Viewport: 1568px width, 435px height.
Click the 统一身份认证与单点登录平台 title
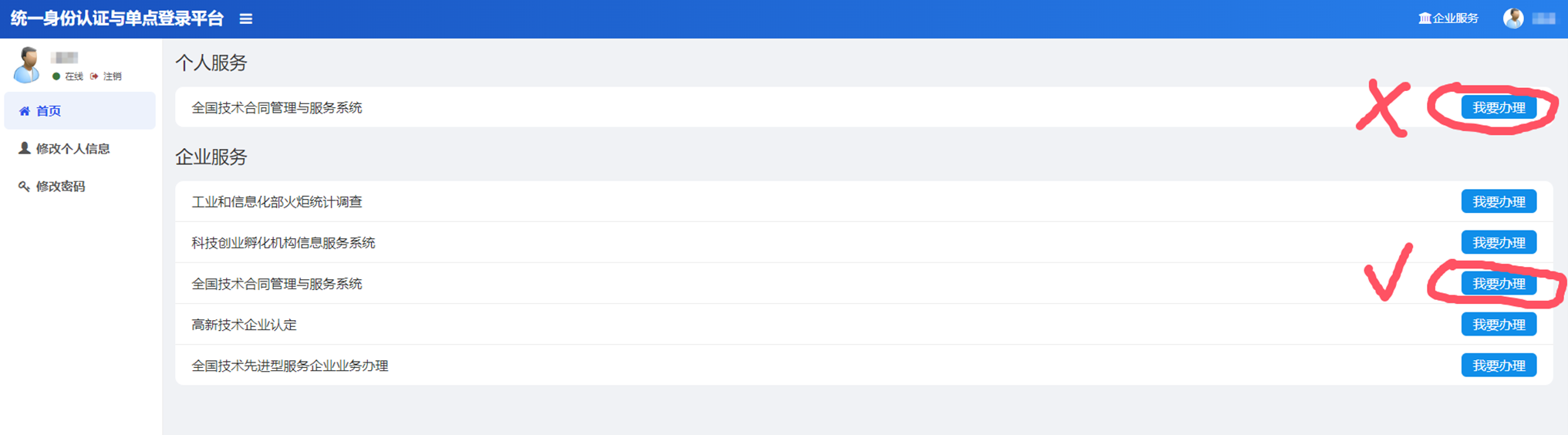[117, 19]
